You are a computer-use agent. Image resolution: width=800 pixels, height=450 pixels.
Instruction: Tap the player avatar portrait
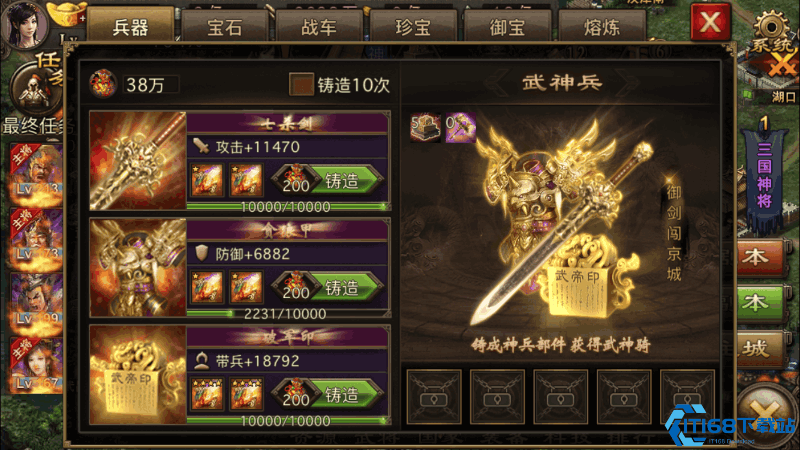(x=24, y=23)
